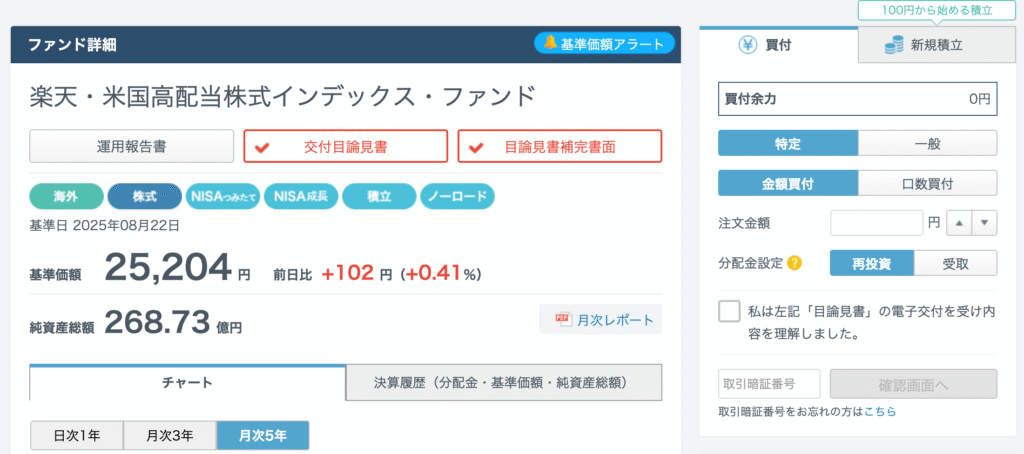Open the 決算履歴 tab
Image resolution: width=1024 pixels, height=454 pixels.
(x=504, y=383)
